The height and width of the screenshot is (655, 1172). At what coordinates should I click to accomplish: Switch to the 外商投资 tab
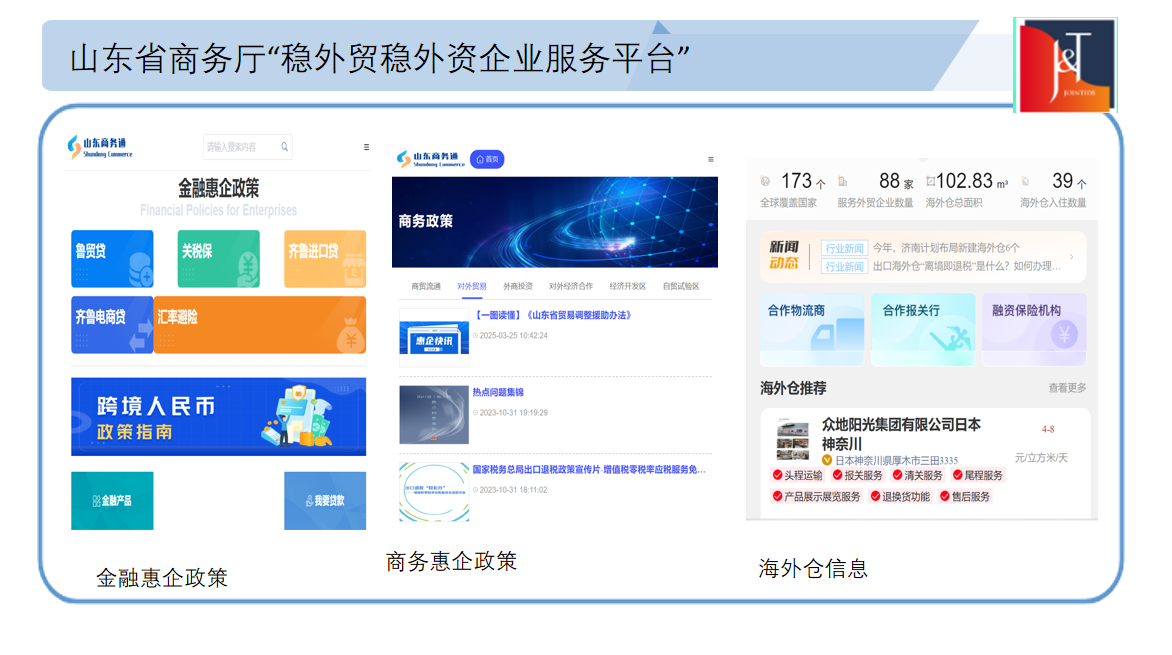(x=517, y=286)
